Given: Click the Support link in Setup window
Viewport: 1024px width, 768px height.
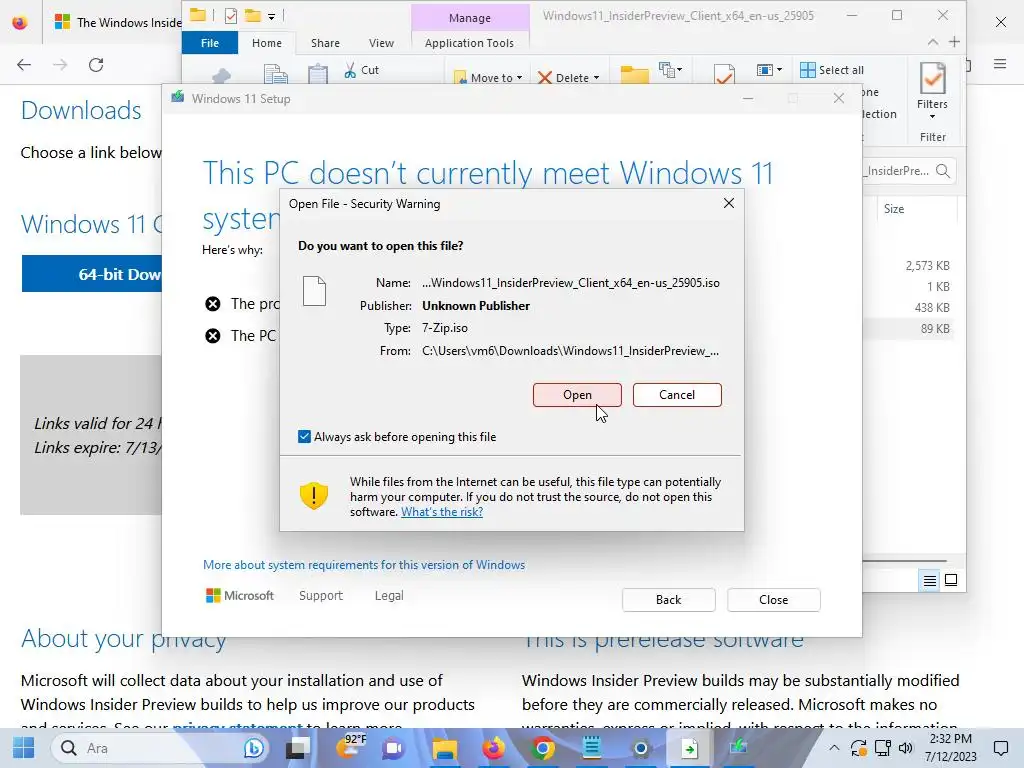Looking at the screenshot, I should [321, 596].
